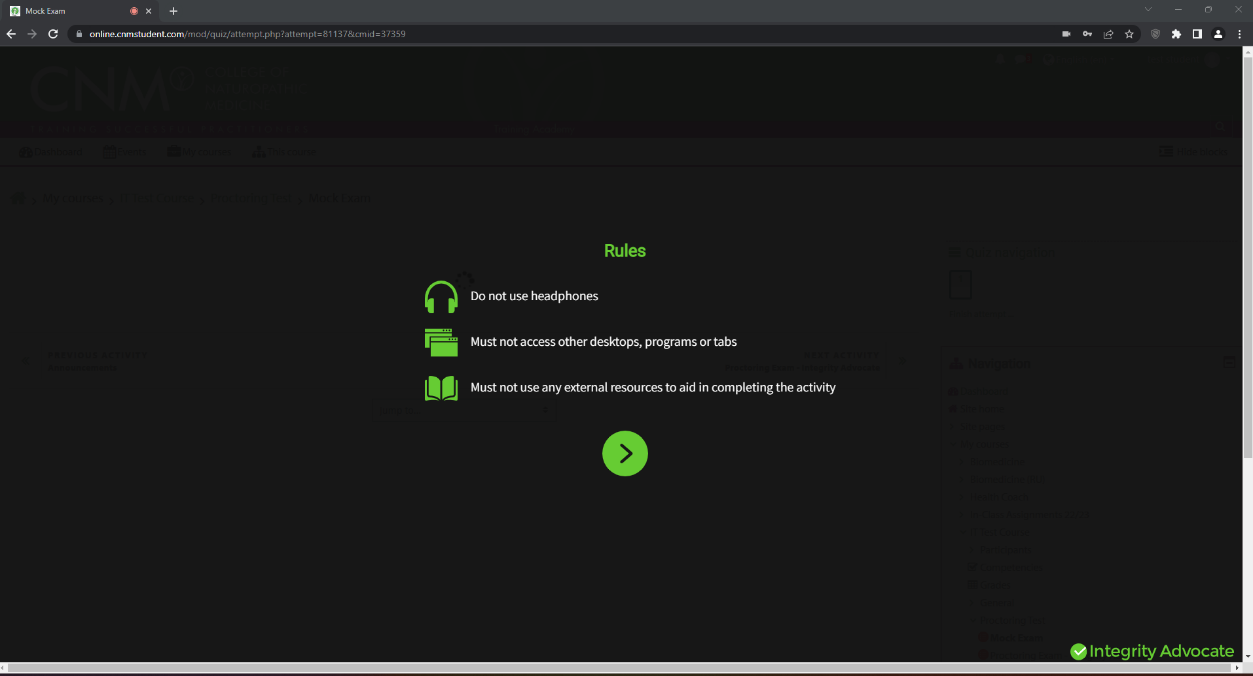Click the home icon in the breadcrumb trail
Viewport: 1253px width, 676px height.
[x=17, y=197]
